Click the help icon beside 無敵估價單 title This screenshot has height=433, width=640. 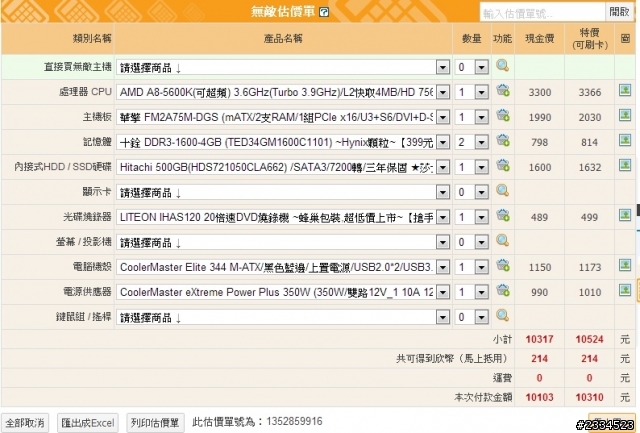point(324,12)
